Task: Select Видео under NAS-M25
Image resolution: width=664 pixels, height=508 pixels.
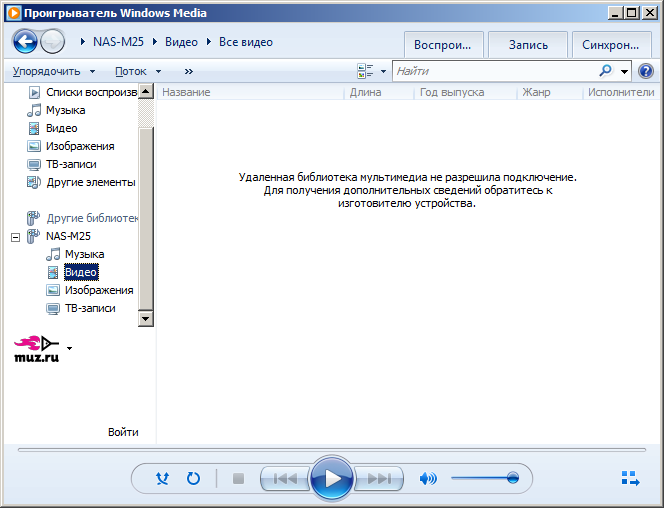Action: (81, 272)
